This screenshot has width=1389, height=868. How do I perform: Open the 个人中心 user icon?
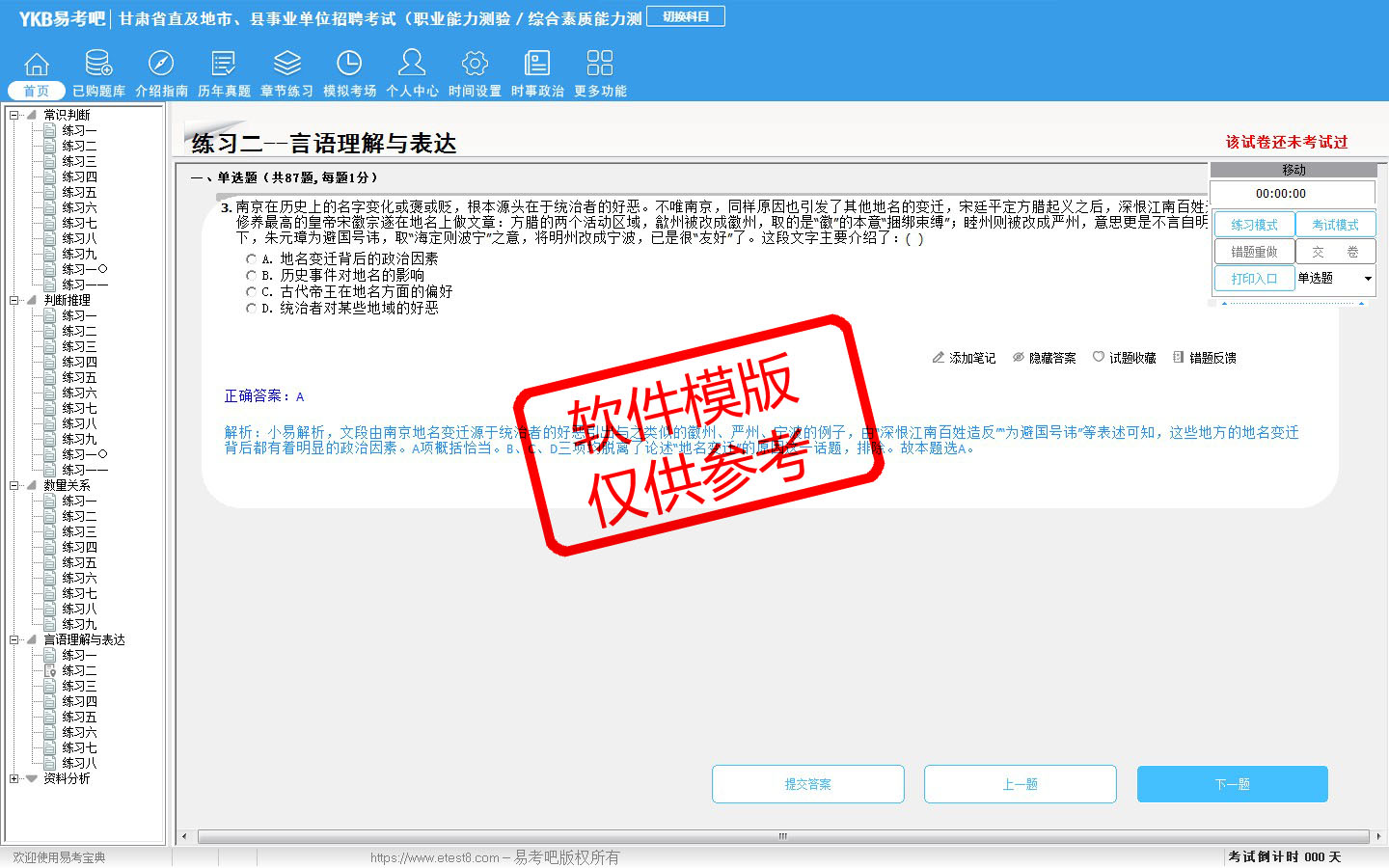click(412, 64)
